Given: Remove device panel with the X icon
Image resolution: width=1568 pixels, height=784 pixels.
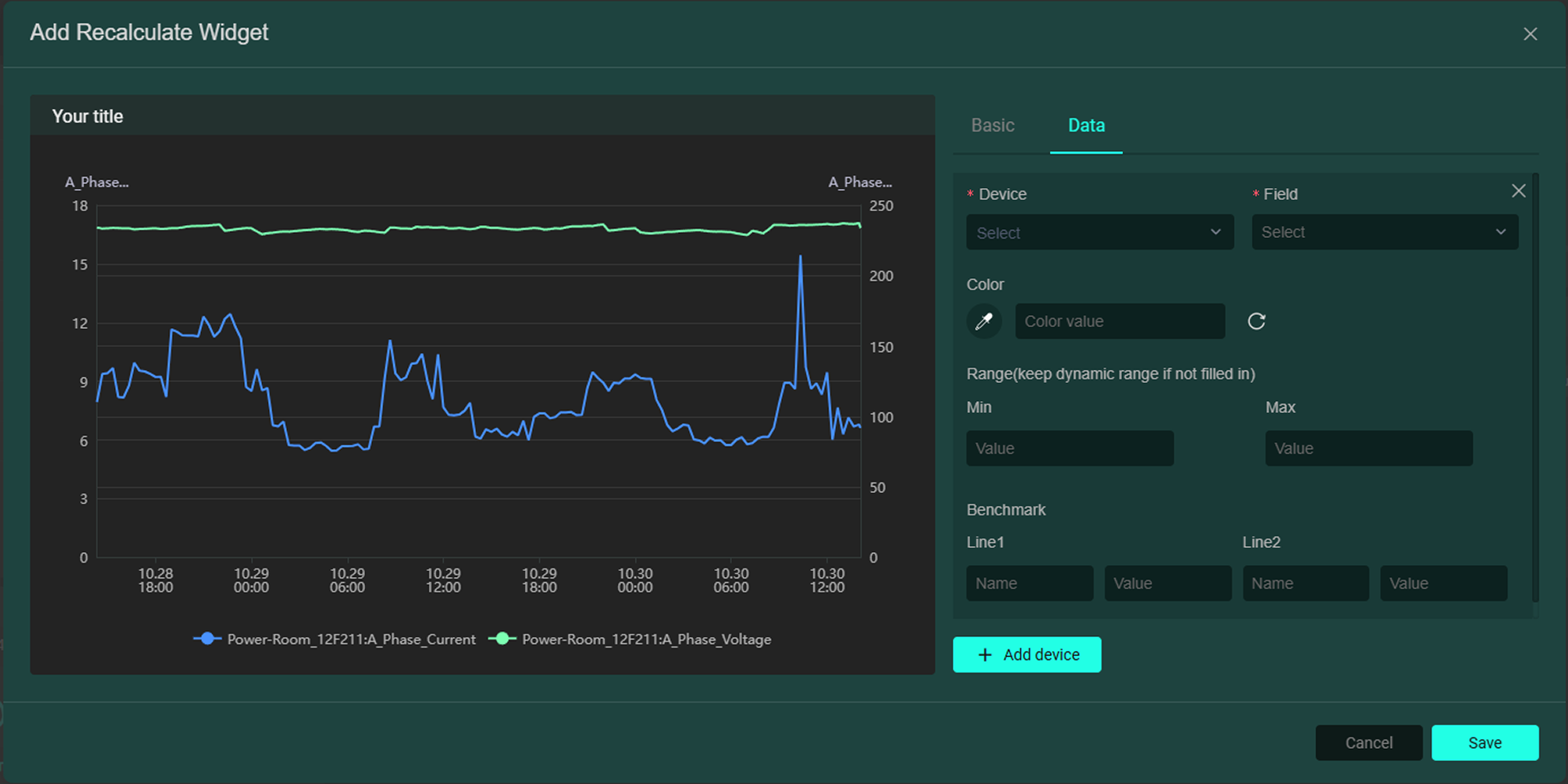Looking at the screenshot, I should click(1518, 191).
